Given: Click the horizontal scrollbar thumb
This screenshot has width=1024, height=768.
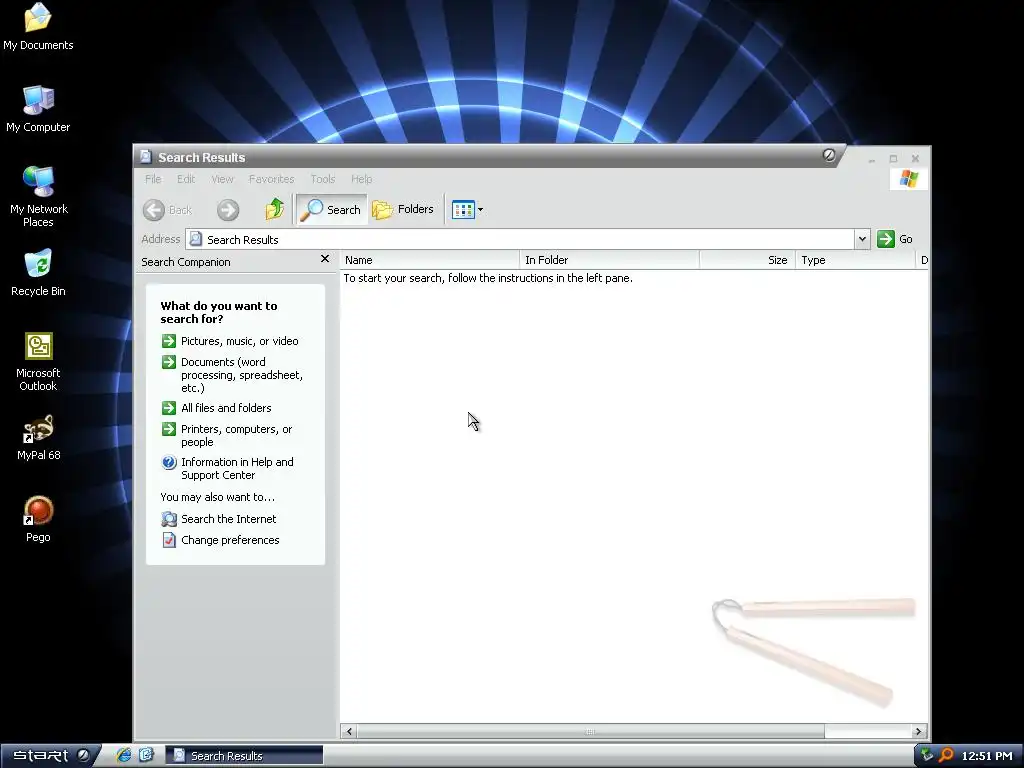Looking at the screenshot, I should (x=590, y=731).
